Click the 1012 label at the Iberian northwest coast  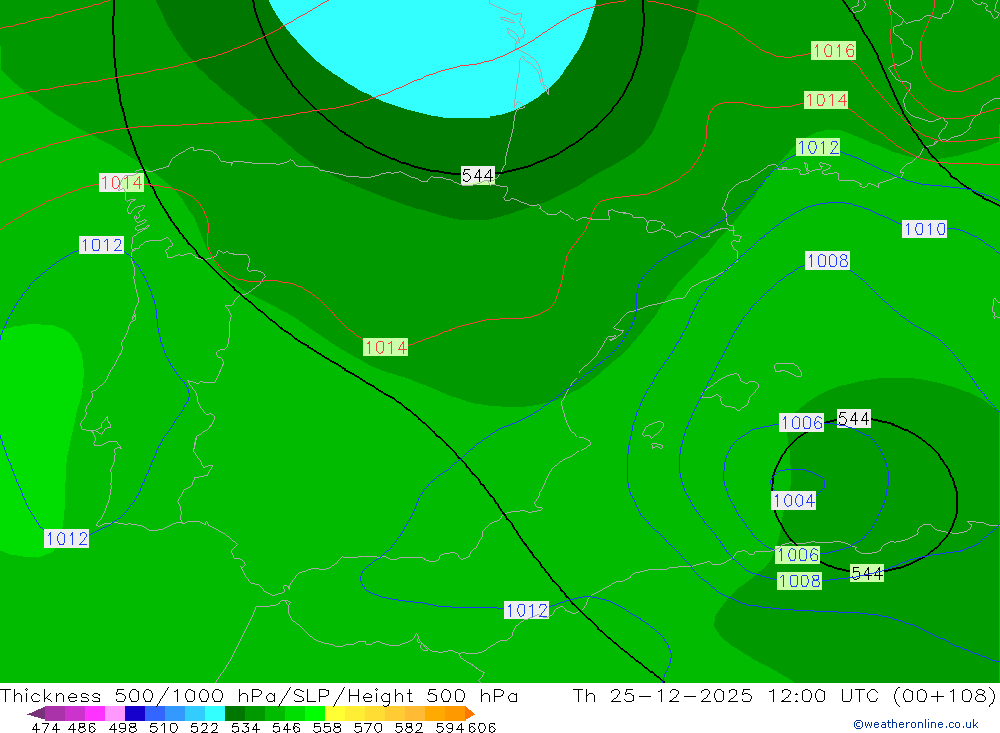click(101, 245)
